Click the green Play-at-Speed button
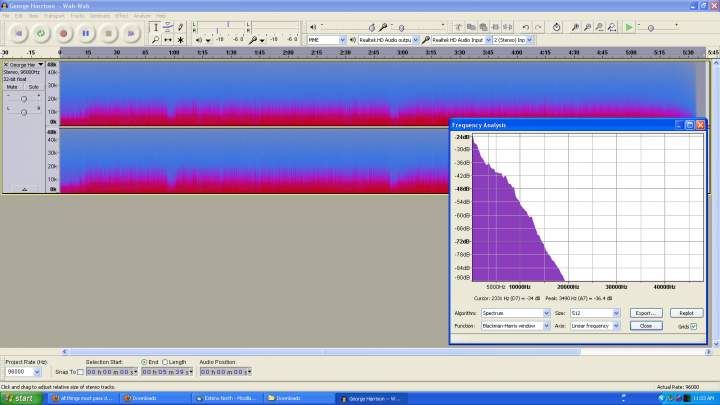The image size is (720, 405). coord(629,28)
